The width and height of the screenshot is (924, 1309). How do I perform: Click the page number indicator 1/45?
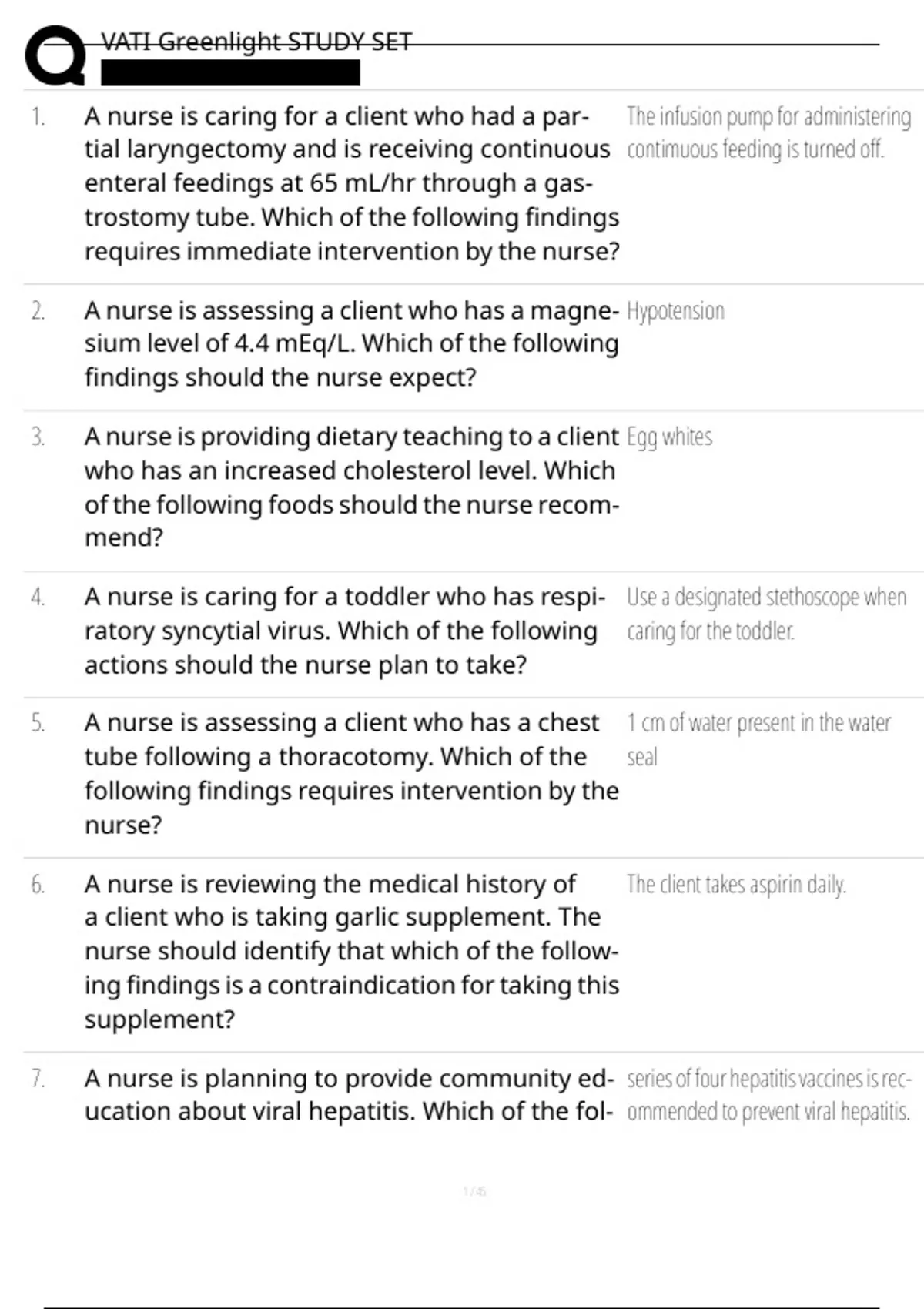(474, 1191)
